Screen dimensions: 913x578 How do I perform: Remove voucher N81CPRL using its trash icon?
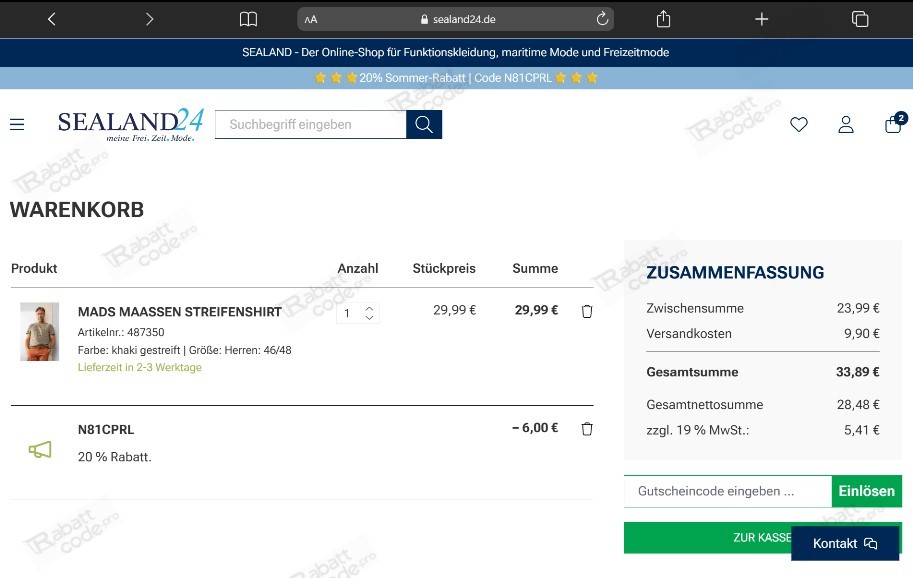click(x=587, y=429)
